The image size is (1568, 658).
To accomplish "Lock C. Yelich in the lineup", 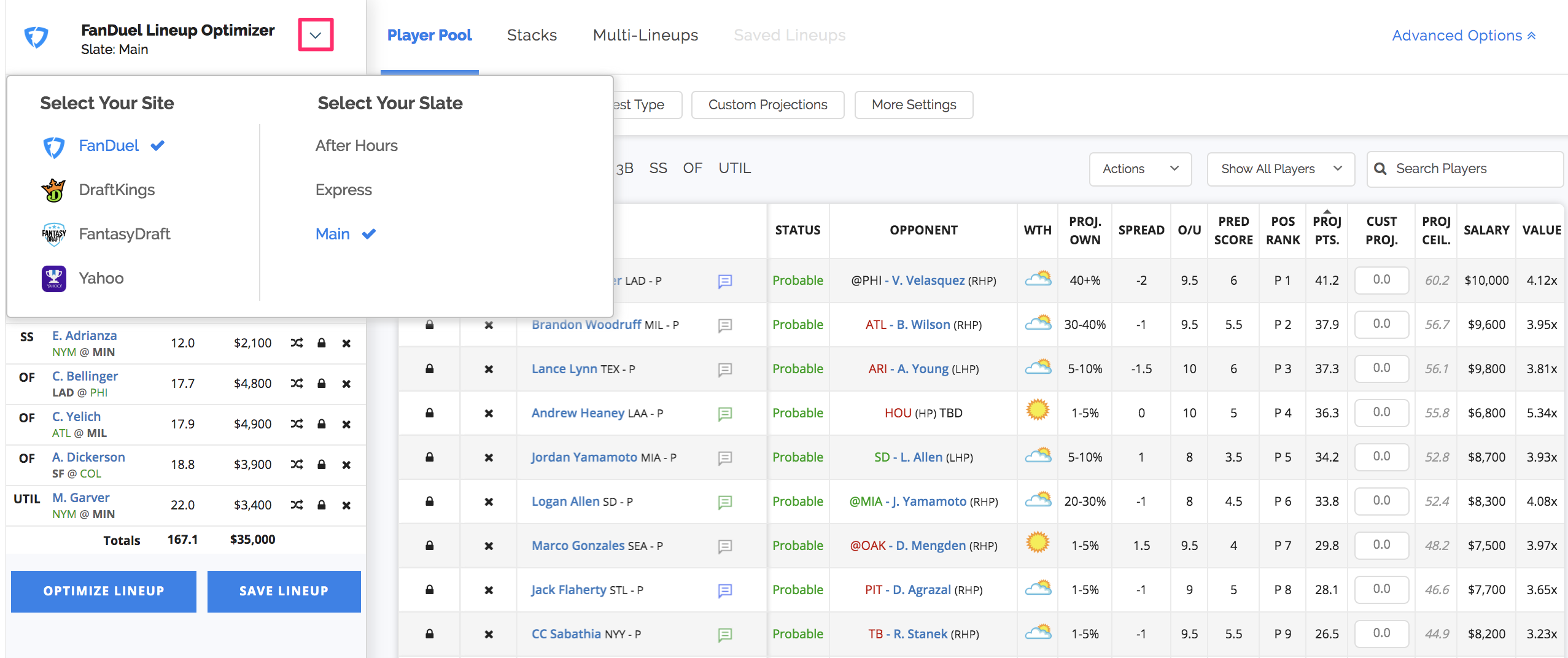I will point(321,424).
